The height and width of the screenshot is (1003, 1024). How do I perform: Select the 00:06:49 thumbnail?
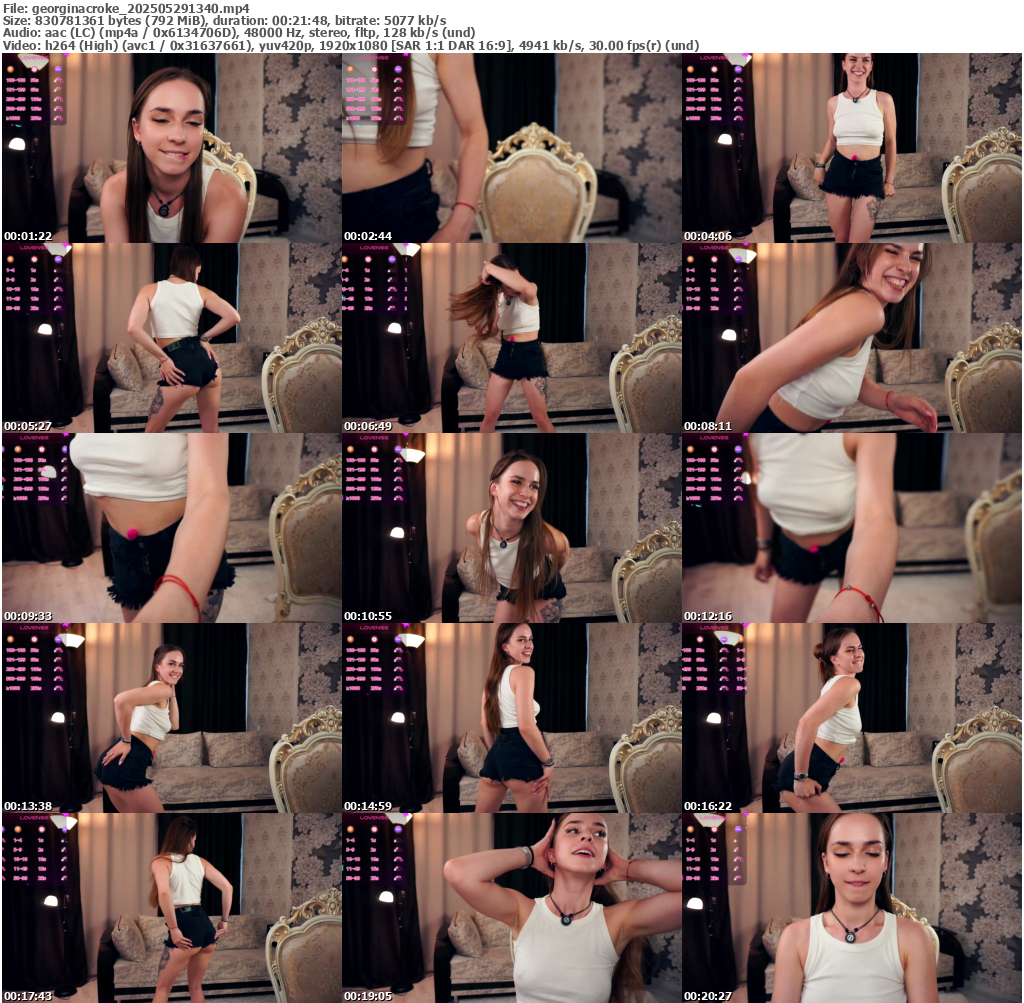pyautogui.click(x=511, y=338)
